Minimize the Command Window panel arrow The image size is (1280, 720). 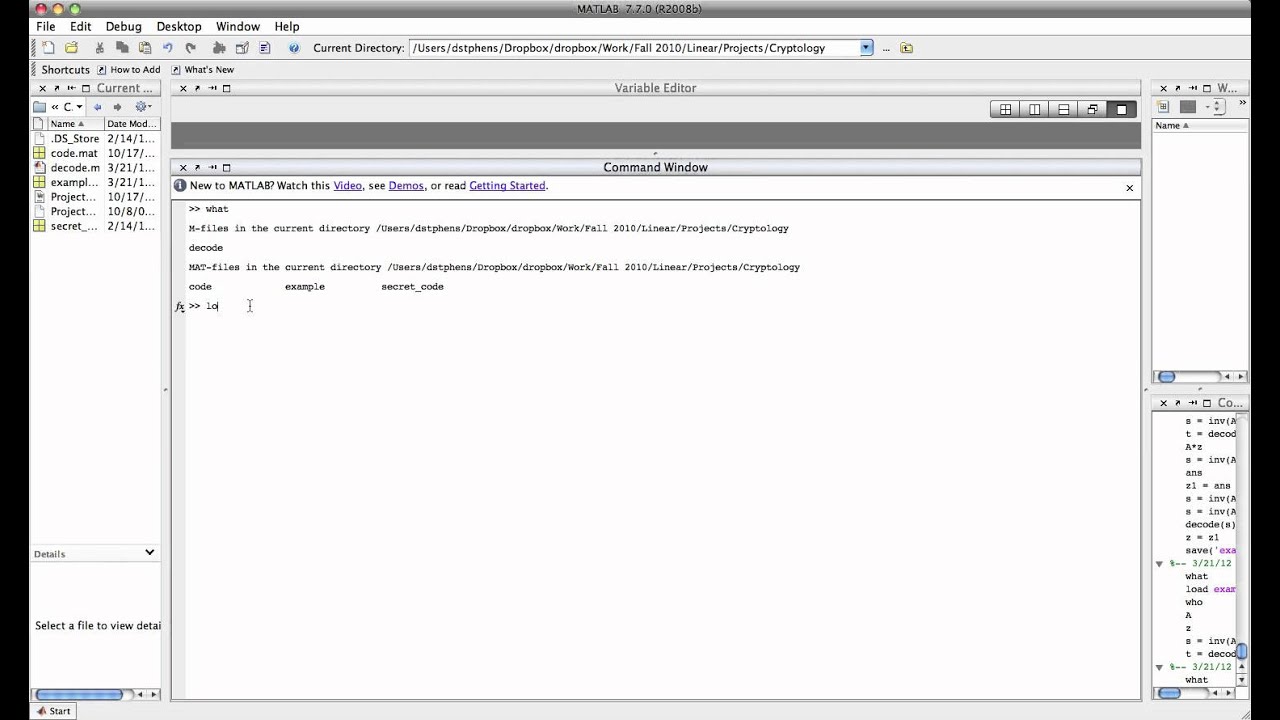(212, 168)
